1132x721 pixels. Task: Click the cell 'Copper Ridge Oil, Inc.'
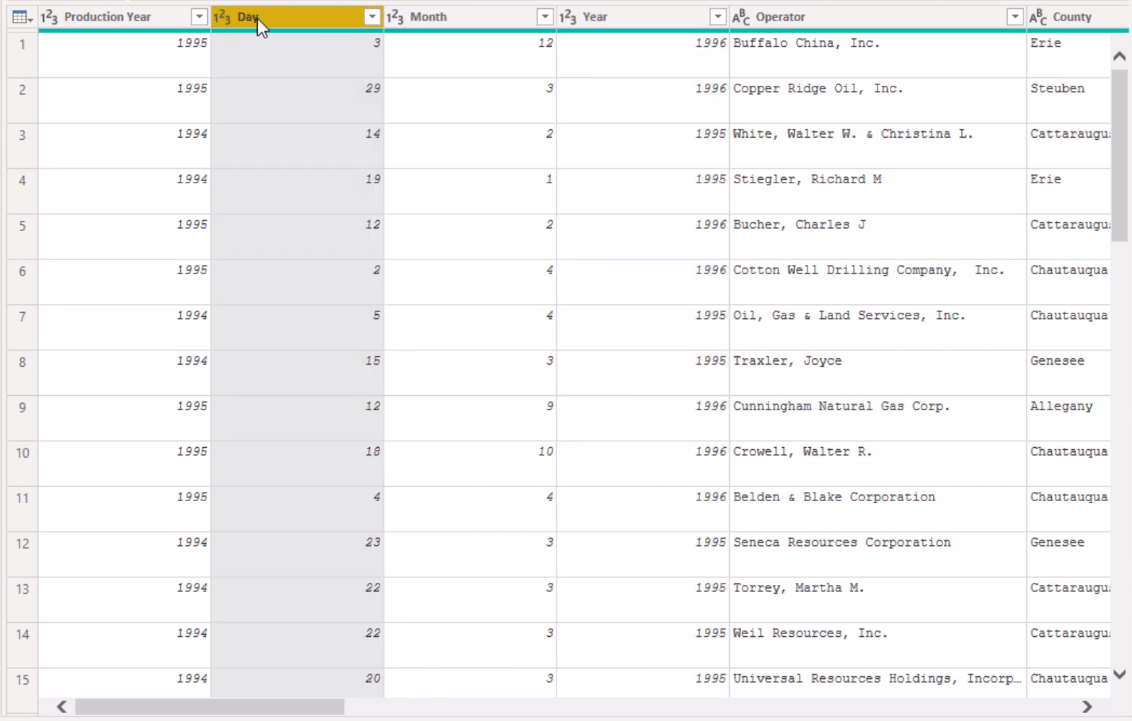[878, 100]
